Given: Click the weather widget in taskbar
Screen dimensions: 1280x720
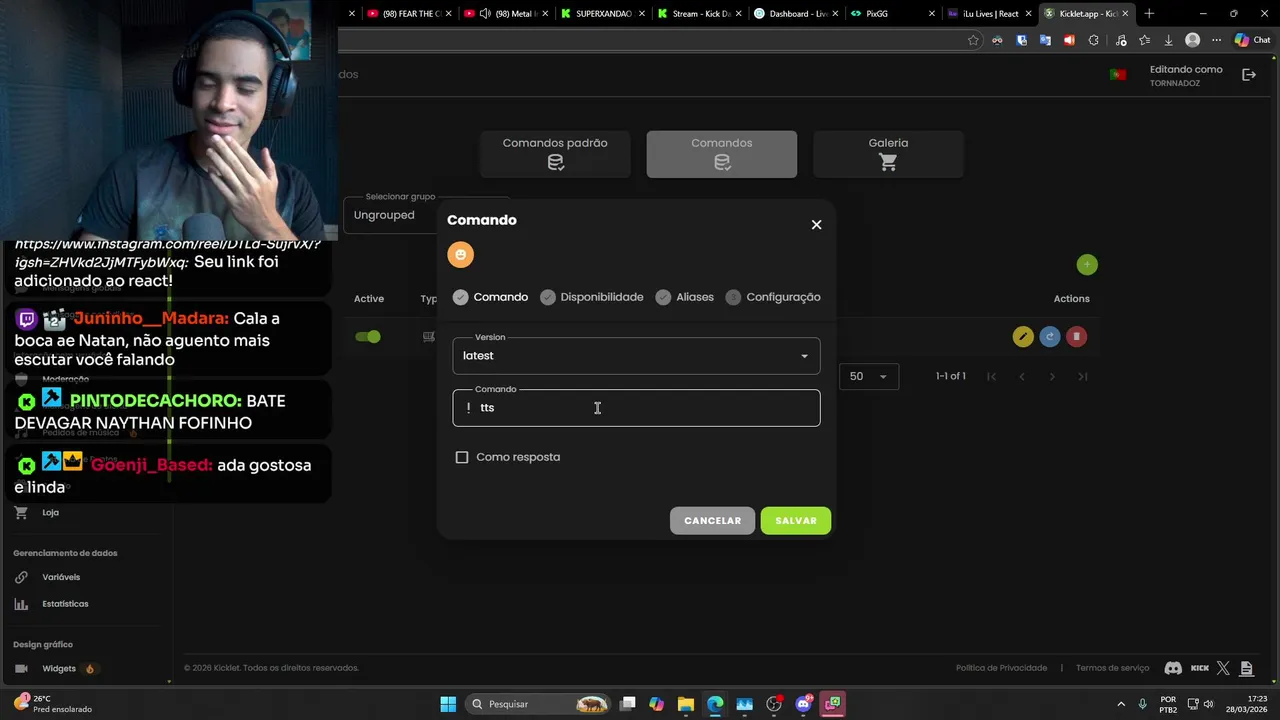Looking at the screenshot, I should point(52,704).
